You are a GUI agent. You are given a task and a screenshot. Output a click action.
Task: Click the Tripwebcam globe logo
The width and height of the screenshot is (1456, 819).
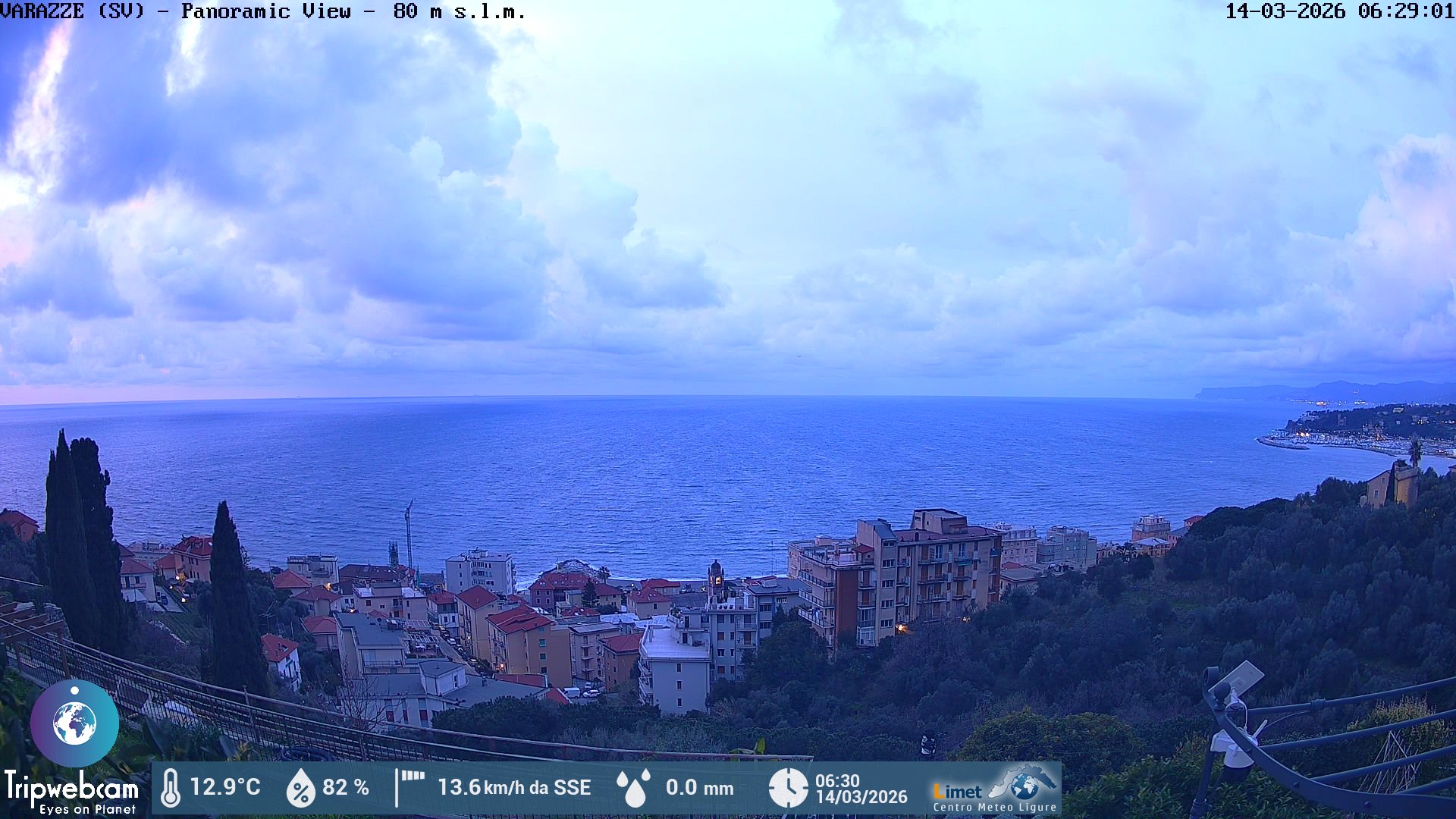(74, 723)
